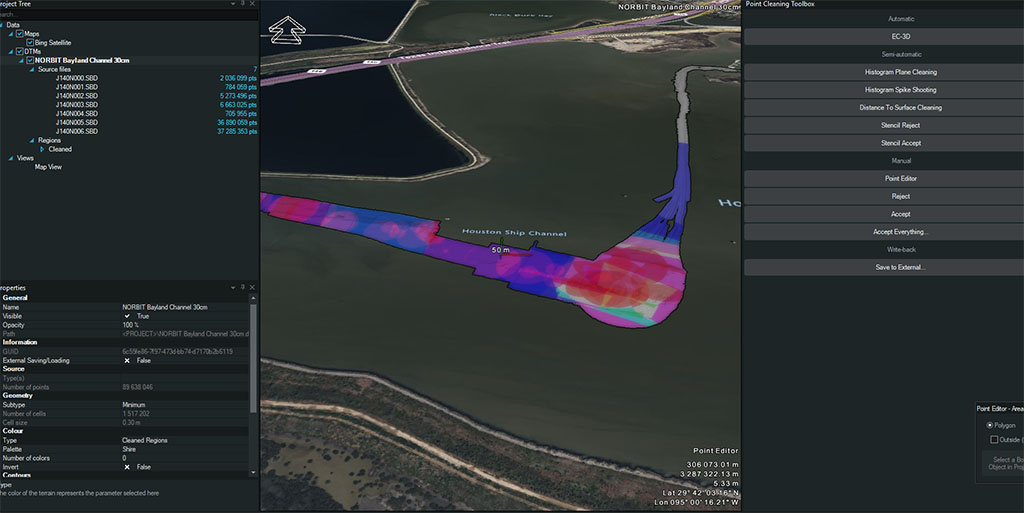Pin the Project Tree panel
Viewport: 1024px width, 513px height.
point(240,4)
